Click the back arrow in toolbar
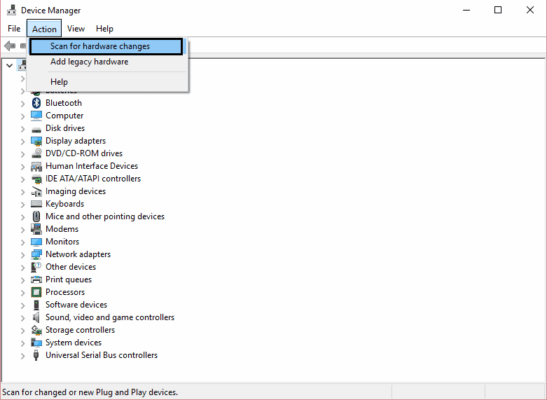The height and width of the screenshot is (400, 547). click(x=10, y=46)
